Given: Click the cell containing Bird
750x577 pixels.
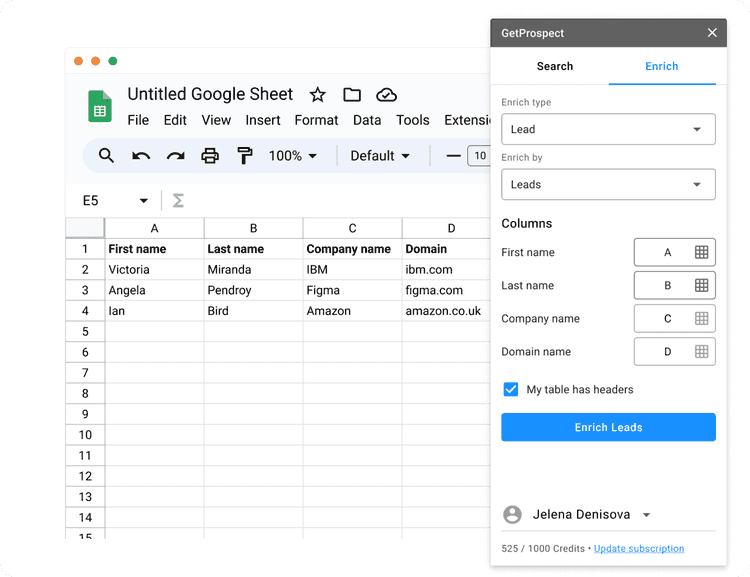Looking at the screenshot, I should [254, 311].
